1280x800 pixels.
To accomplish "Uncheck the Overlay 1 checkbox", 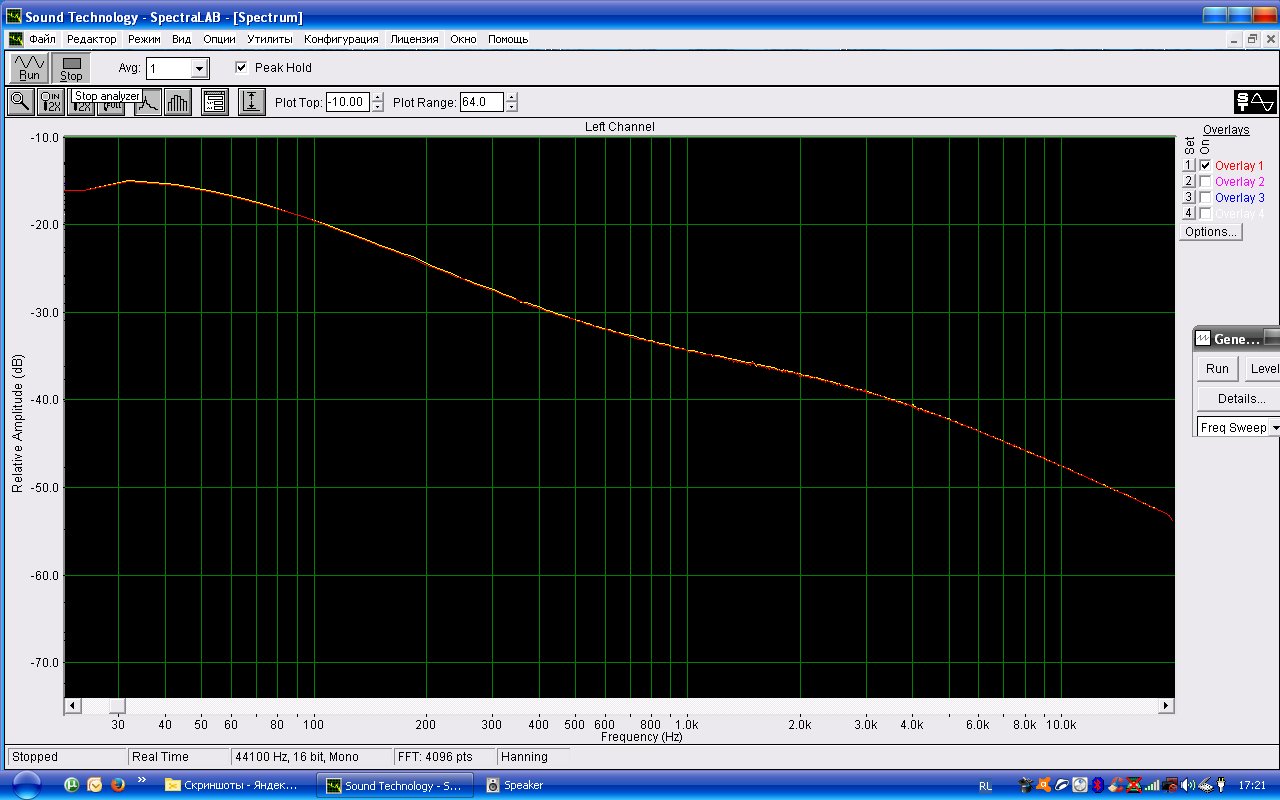I will [1205, 166].
